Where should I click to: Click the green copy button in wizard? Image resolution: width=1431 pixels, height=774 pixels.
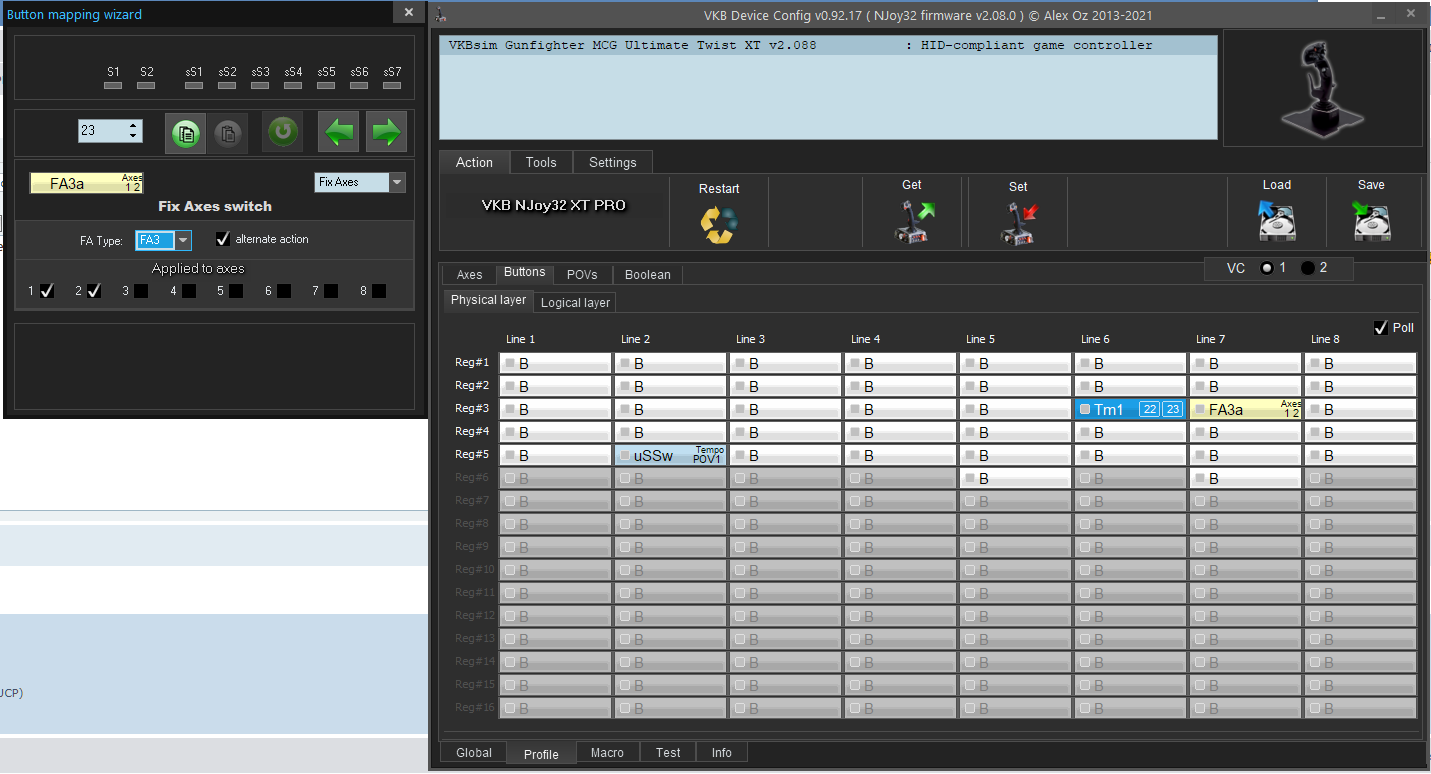pos(185,133)
